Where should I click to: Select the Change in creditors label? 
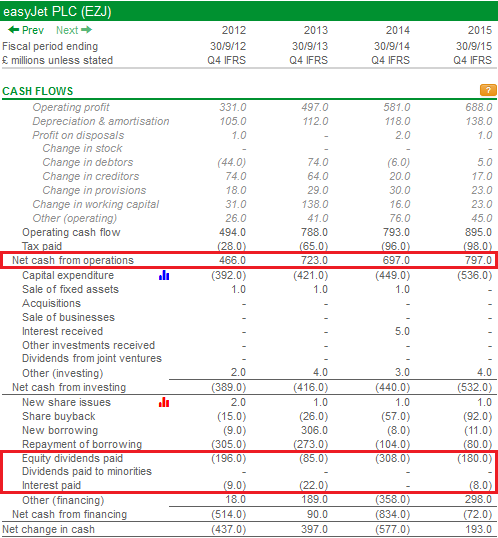click(91, 176)
